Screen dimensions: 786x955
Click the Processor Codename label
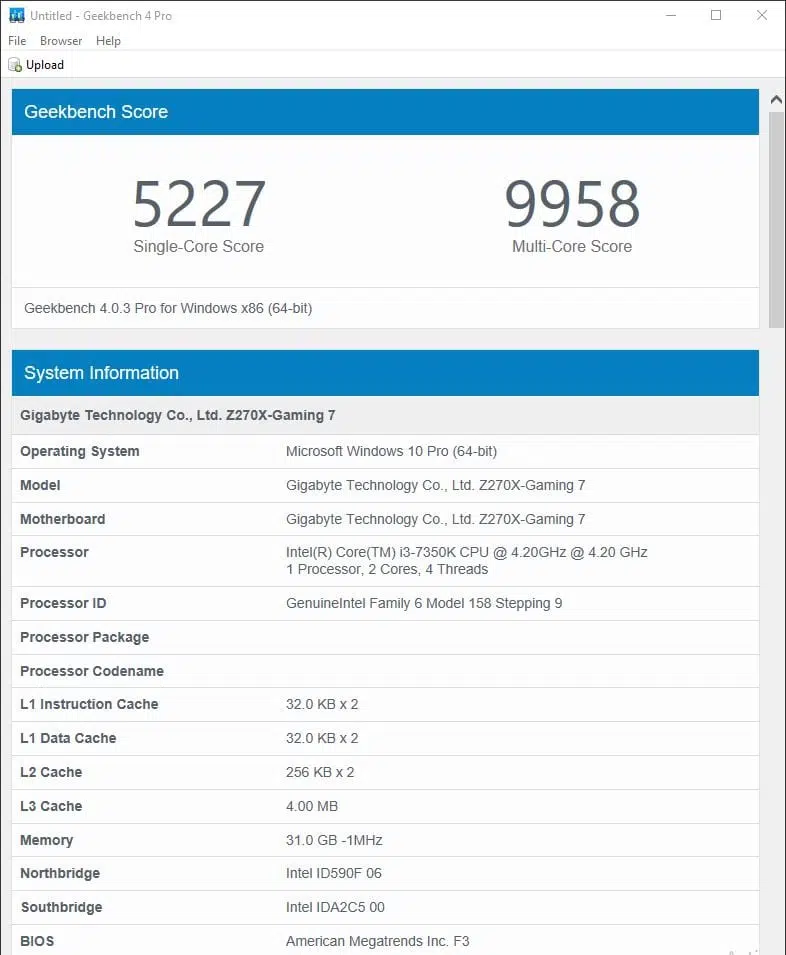[x=92, y=671]
